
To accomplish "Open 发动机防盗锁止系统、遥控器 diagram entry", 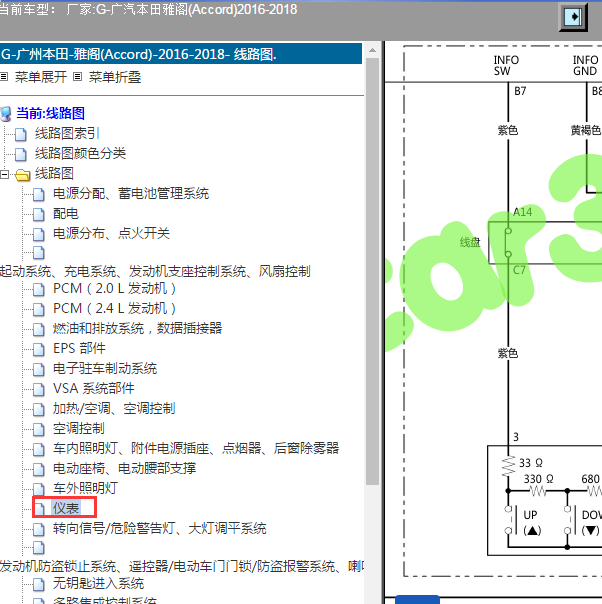I will pos(182,566).
